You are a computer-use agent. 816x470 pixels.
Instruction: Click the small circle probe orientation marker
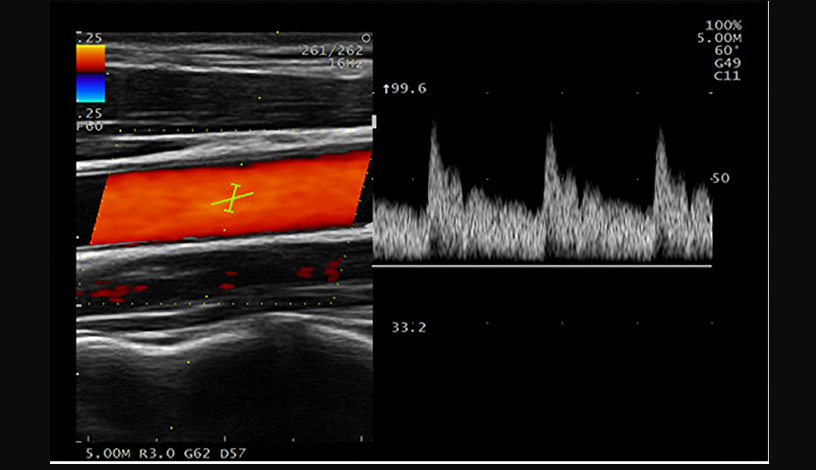point(367,39)
